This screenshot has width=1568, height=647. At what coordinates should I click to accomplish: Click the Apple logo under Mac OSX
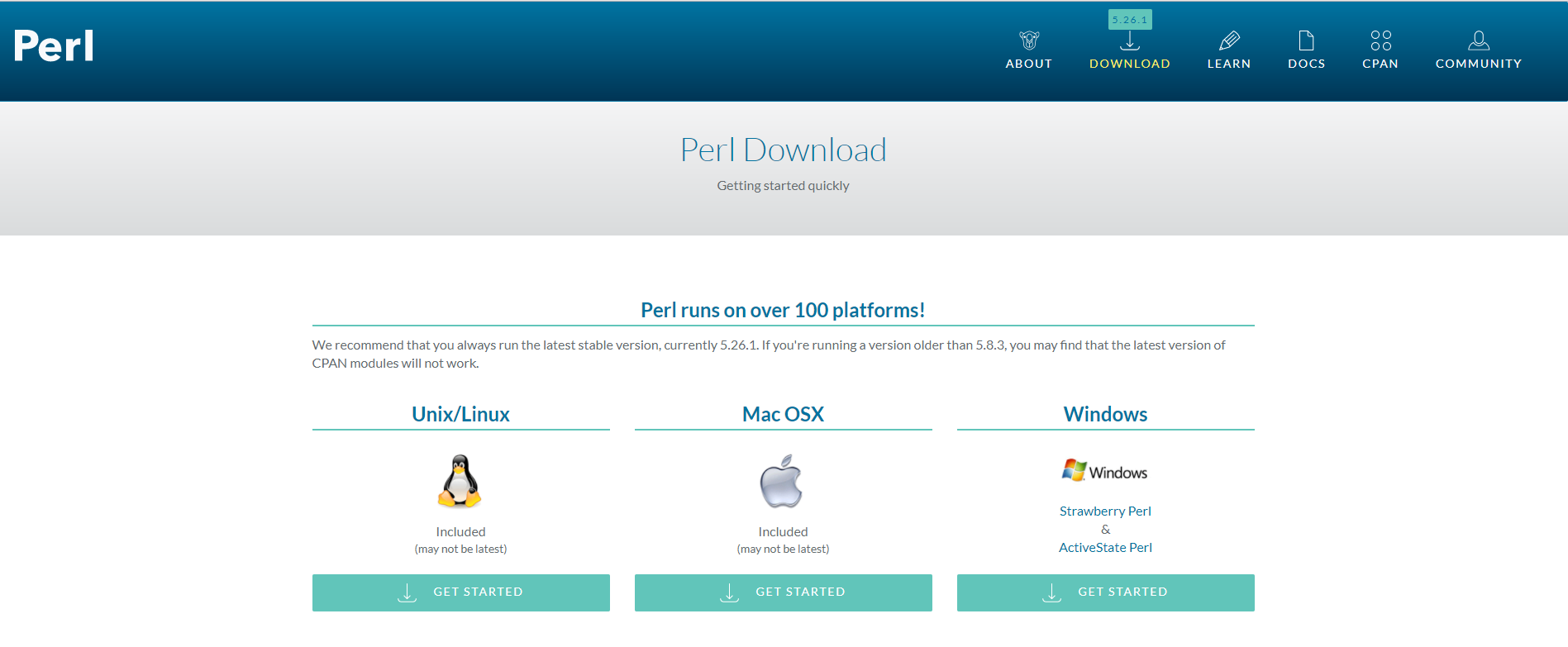pos(782,481)
